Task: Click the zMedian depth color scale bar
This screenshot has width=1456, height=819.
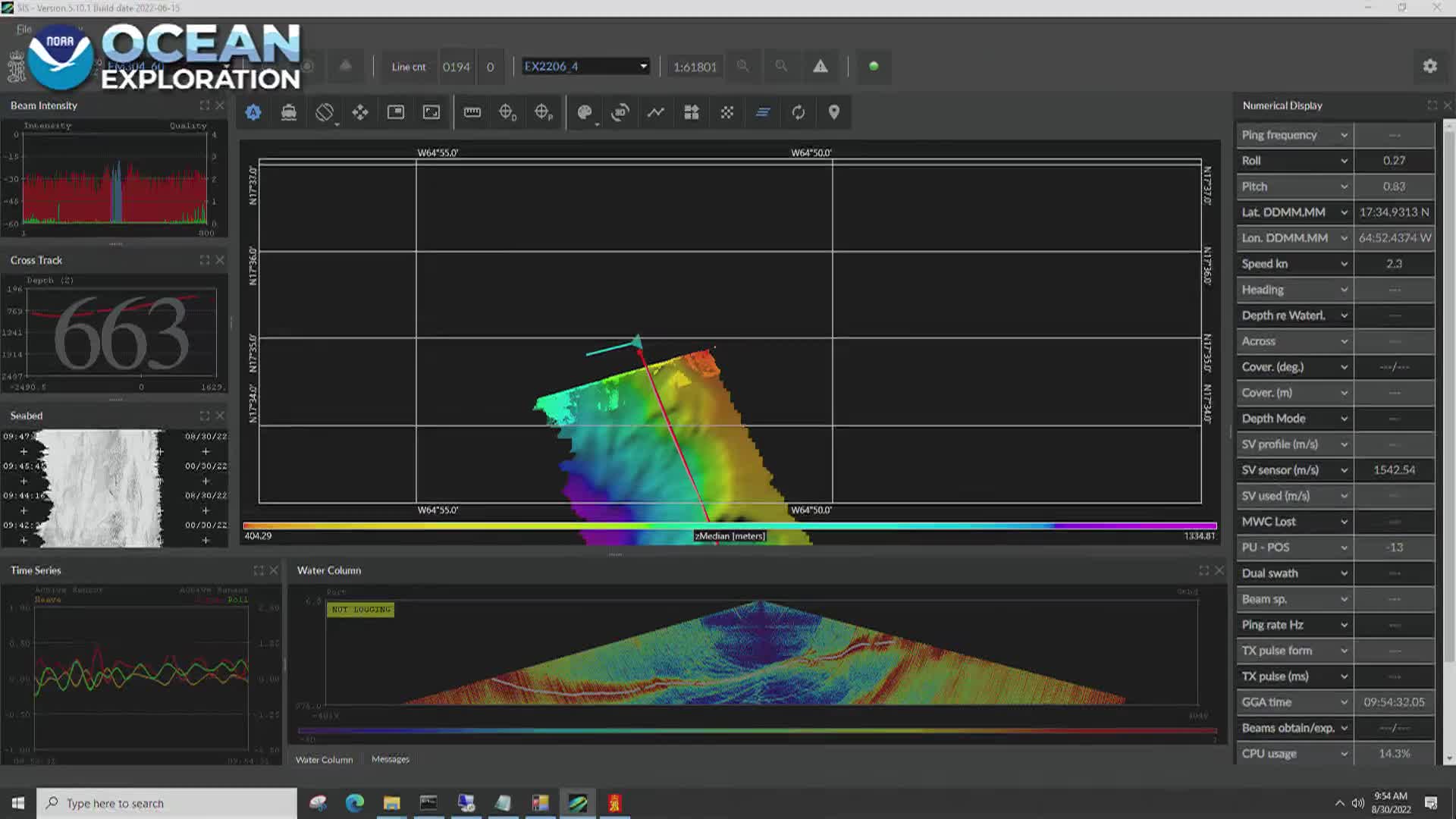Action: point(730,526)
